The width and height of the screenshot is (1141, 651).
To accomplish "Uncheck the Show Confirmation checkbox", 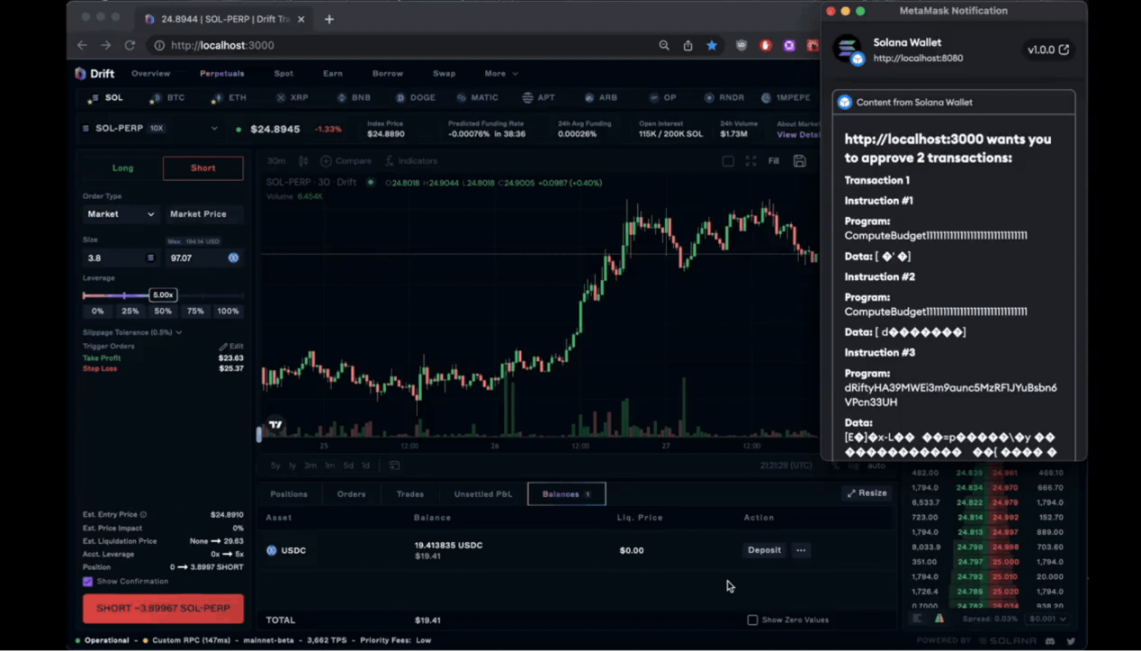I will [x=88, y=581].
